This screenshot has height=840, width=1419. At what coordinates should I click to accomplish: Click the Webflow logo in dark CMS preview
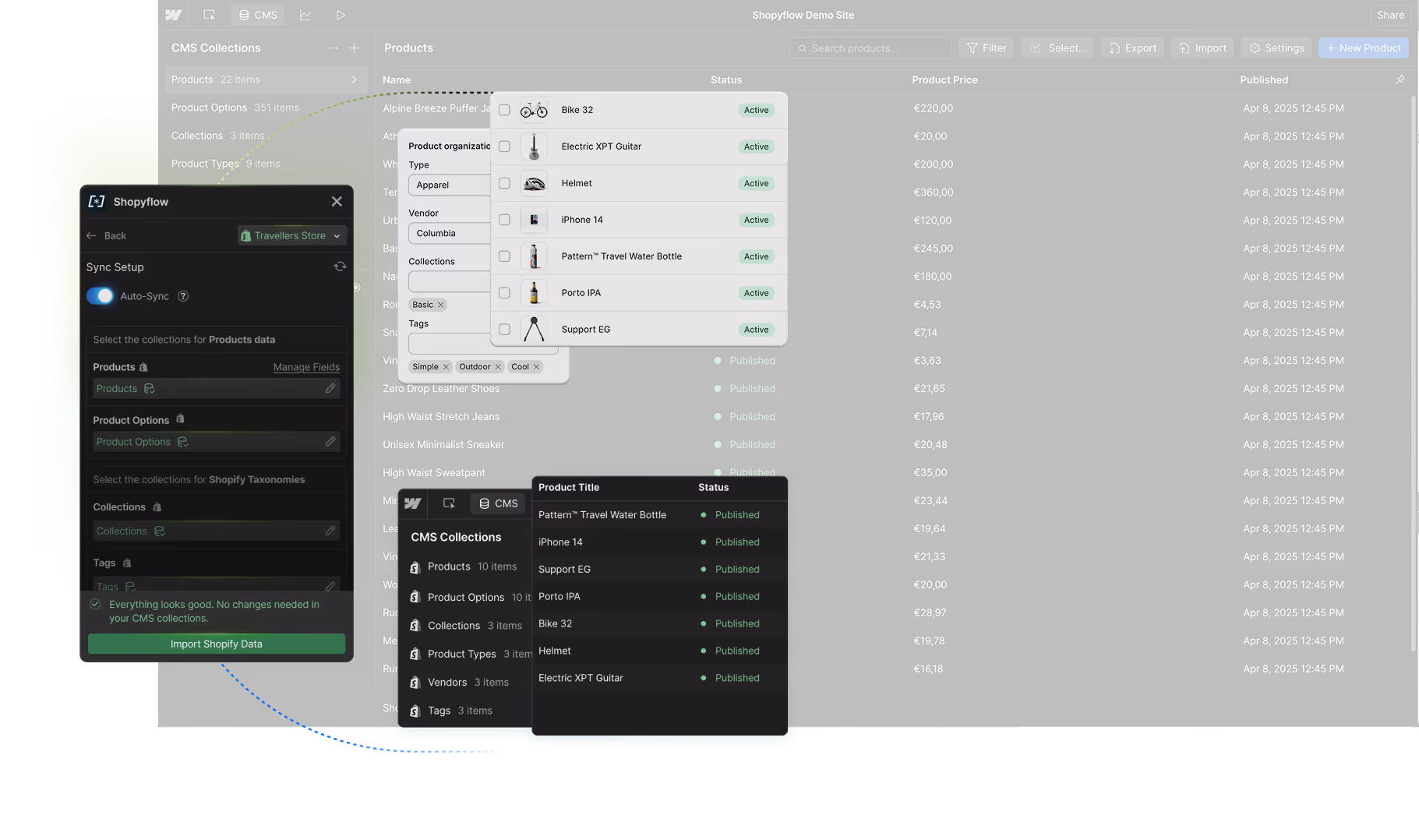pyautogui.click(x=413, y=503)
